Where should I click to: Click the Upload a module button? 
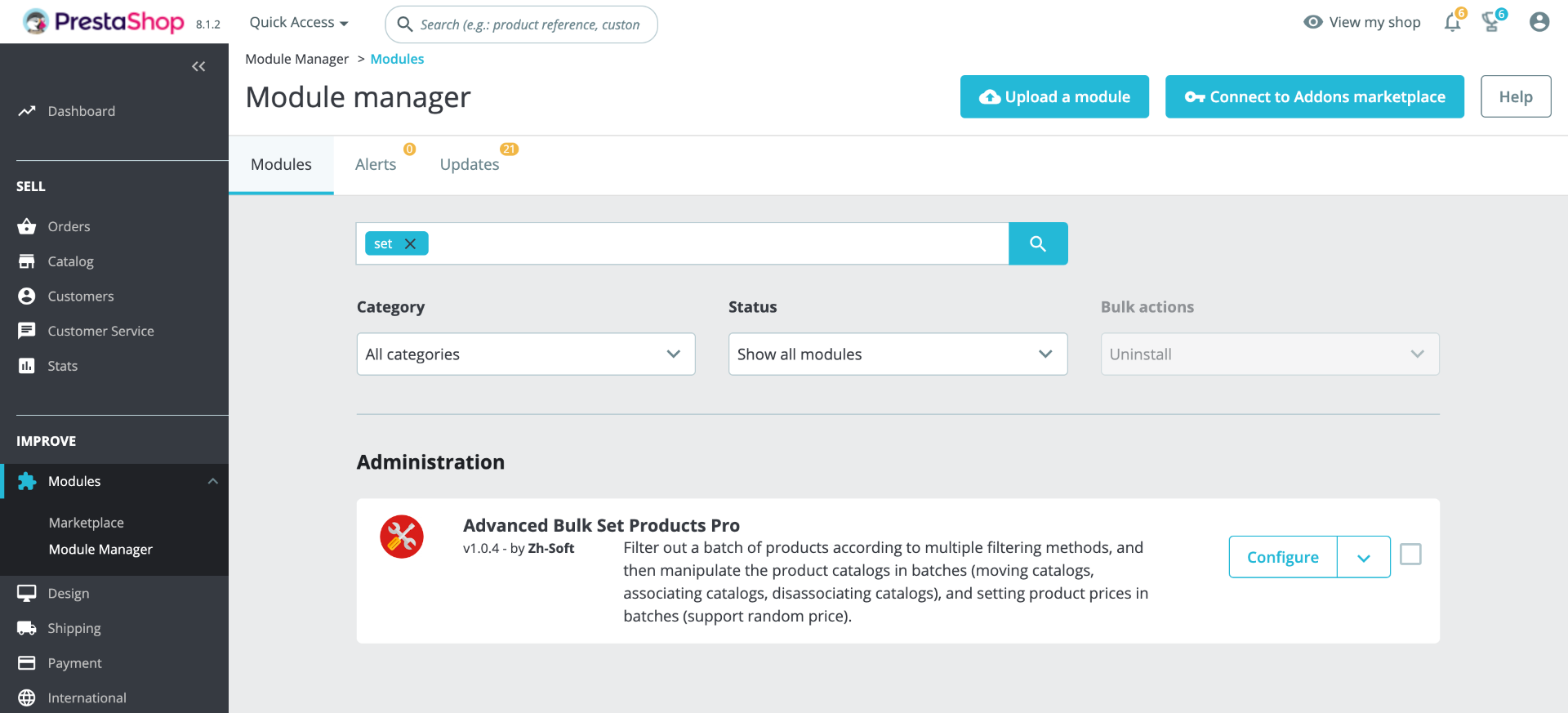click(x=1054, y=96)
